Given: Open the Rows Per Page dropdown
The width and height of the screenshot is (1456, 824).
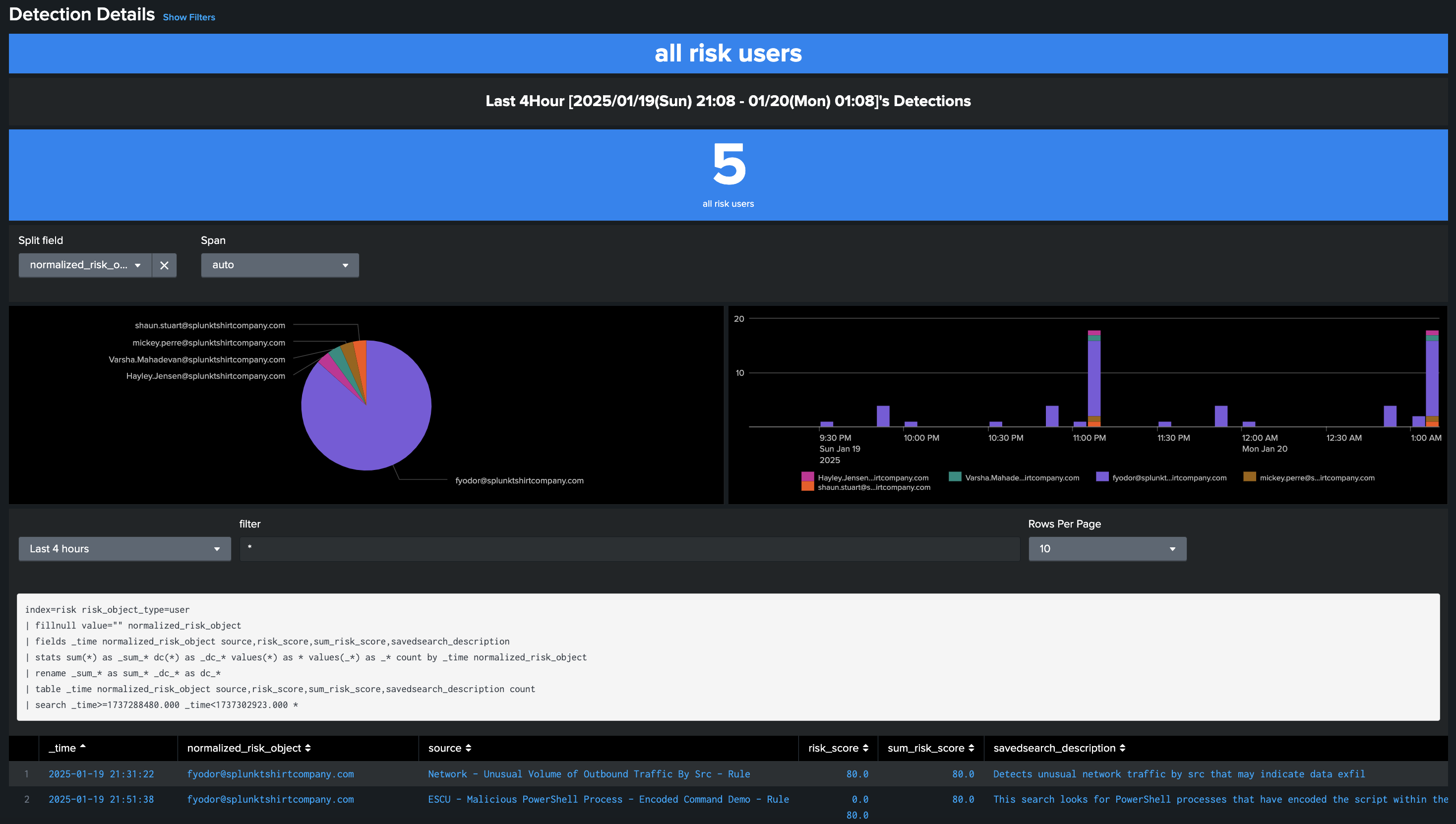Looking at the screenshot, I should 1107,549.
